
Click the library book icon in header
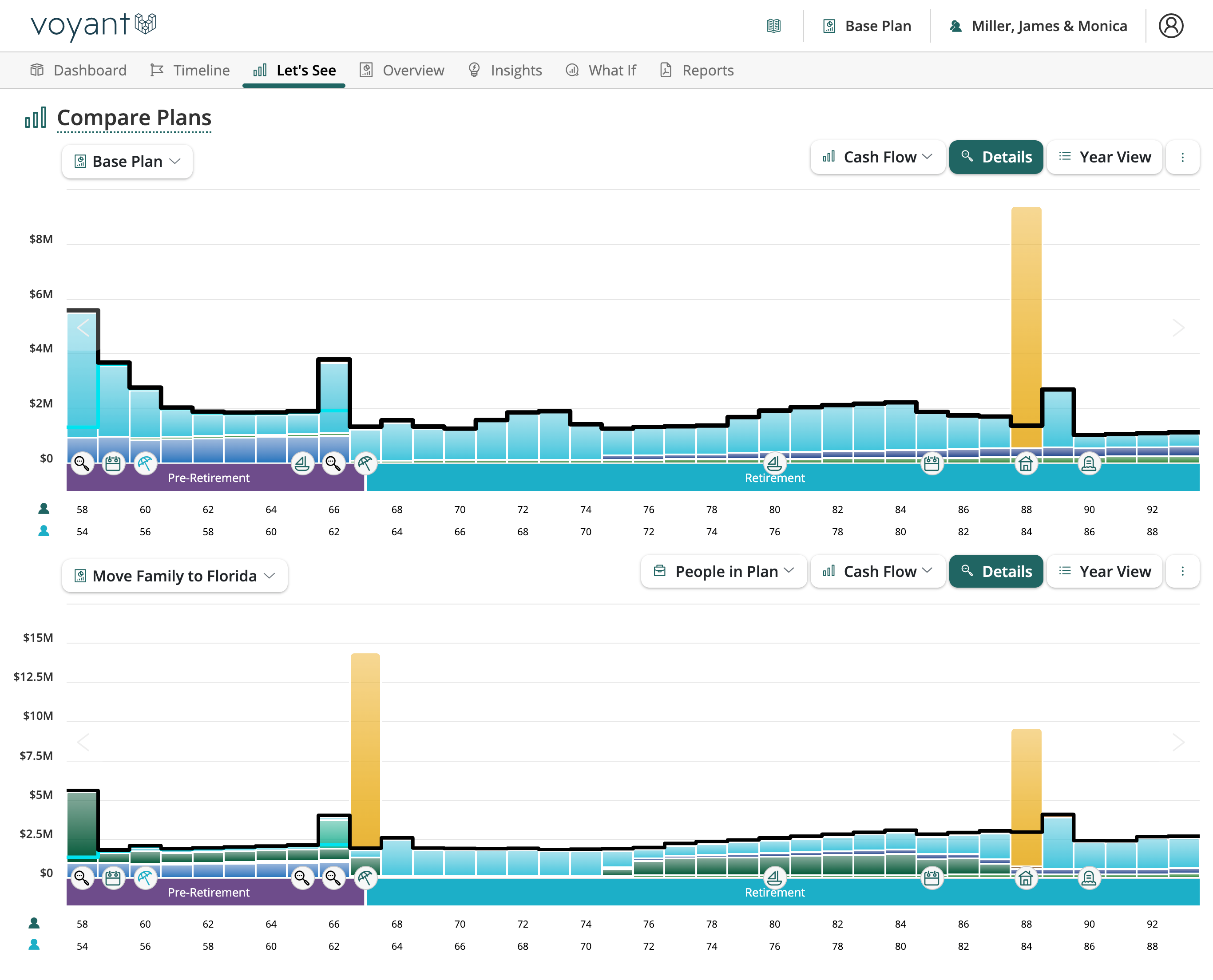pos(773,26)
